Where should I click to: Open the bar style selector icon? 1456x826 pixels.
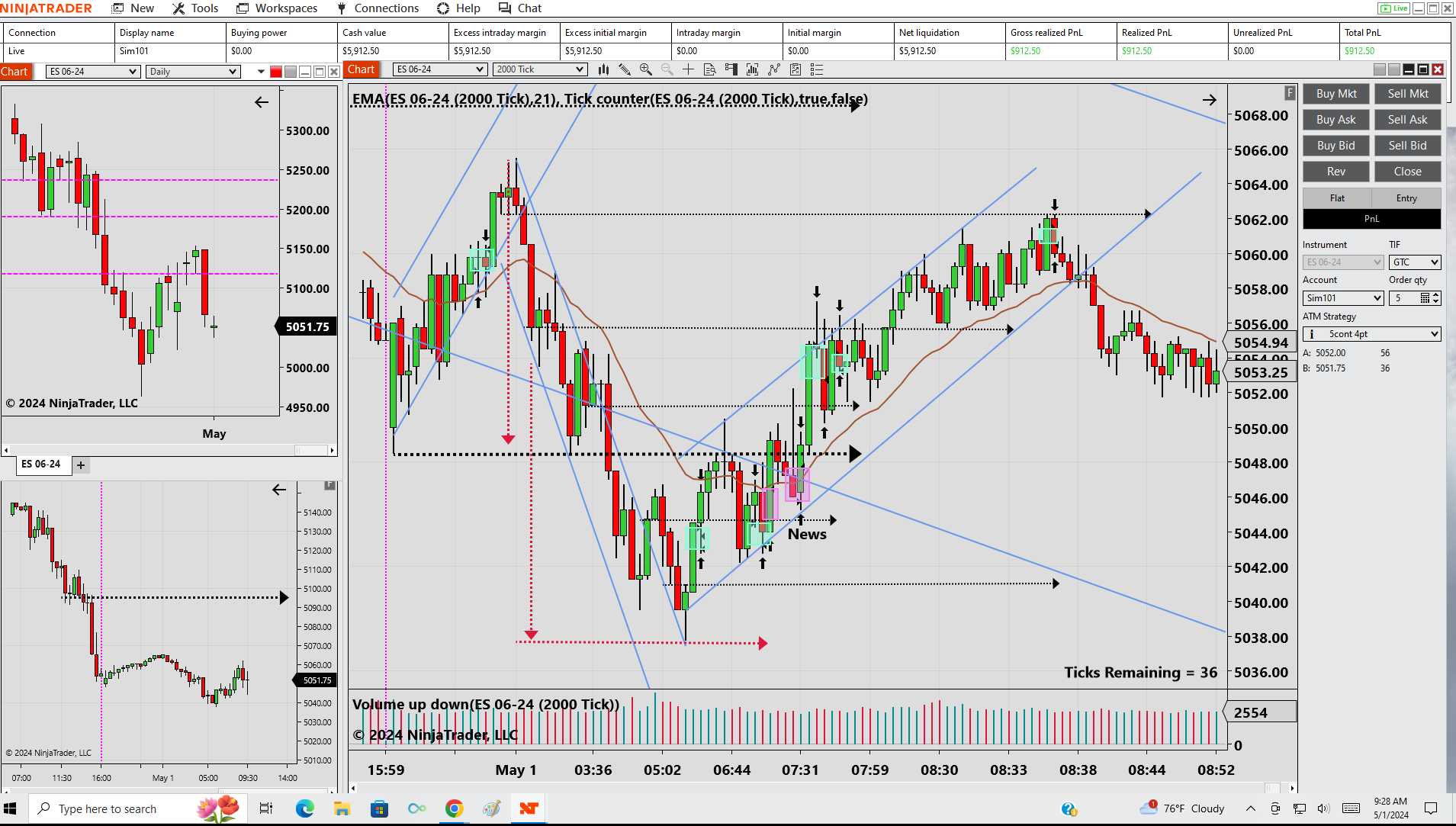[x=603, y=69]
